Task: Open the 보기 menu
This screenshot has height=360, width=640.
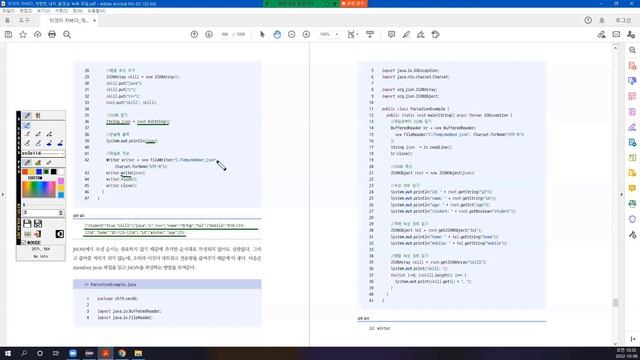Action: (x=43, y=11)
